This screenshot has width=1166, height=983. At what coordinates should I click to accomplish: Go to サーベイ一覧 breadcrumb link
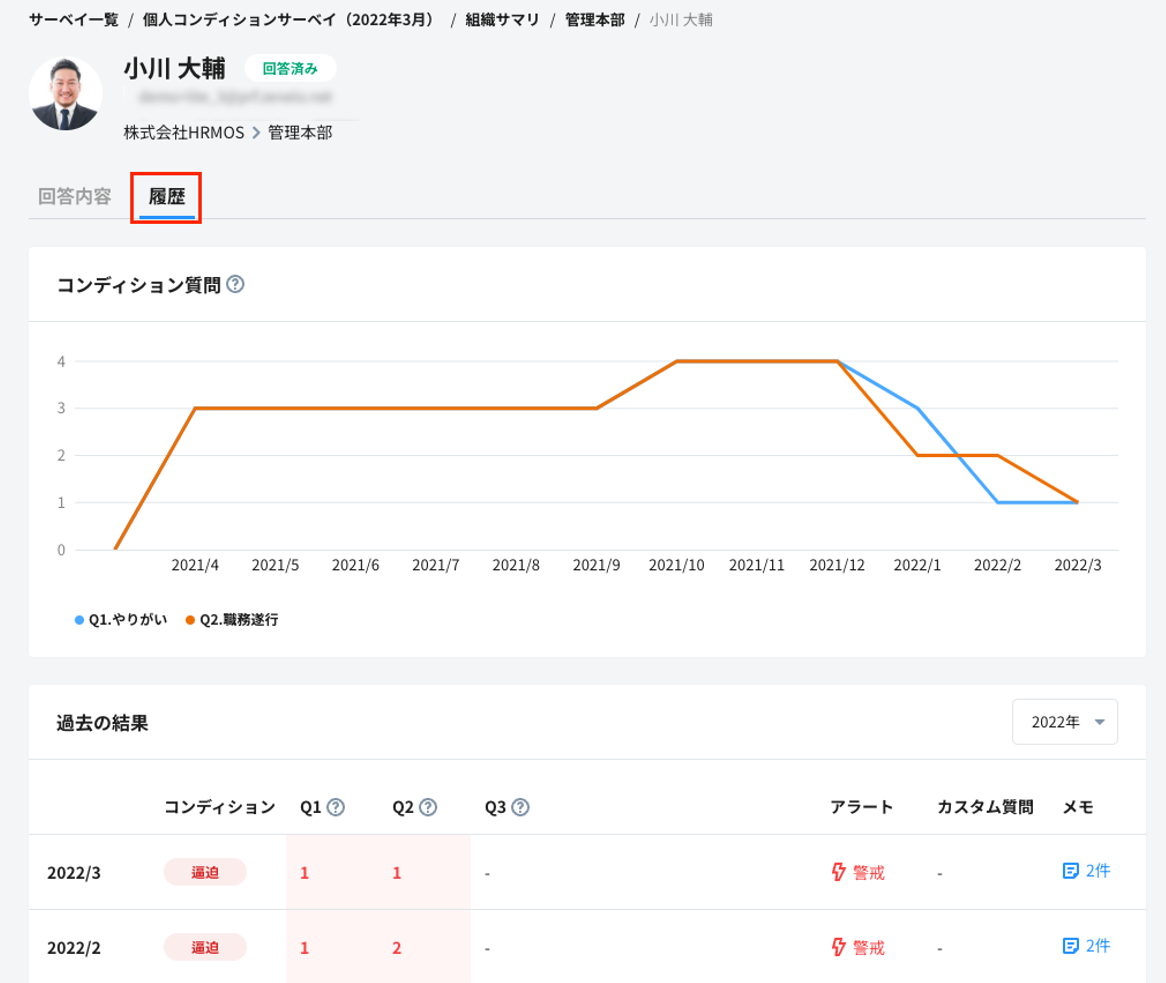74,20
